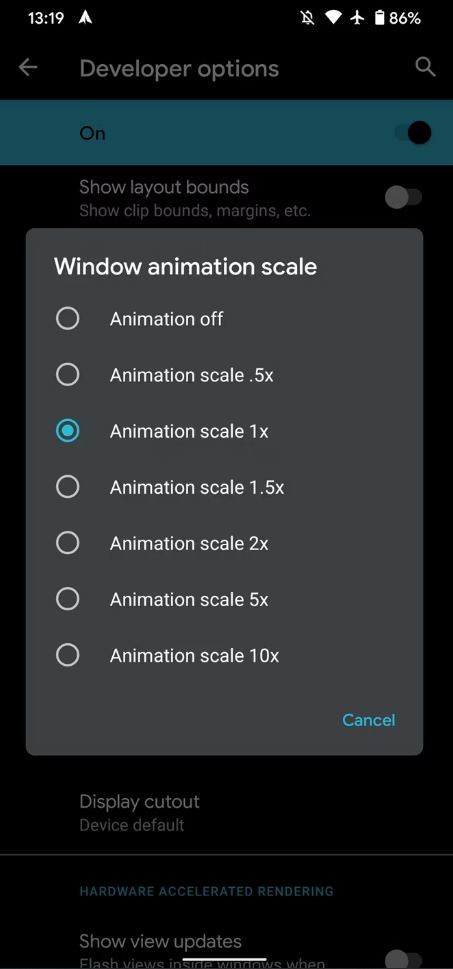Tap the airplane mode status icon

click(358, 18)
